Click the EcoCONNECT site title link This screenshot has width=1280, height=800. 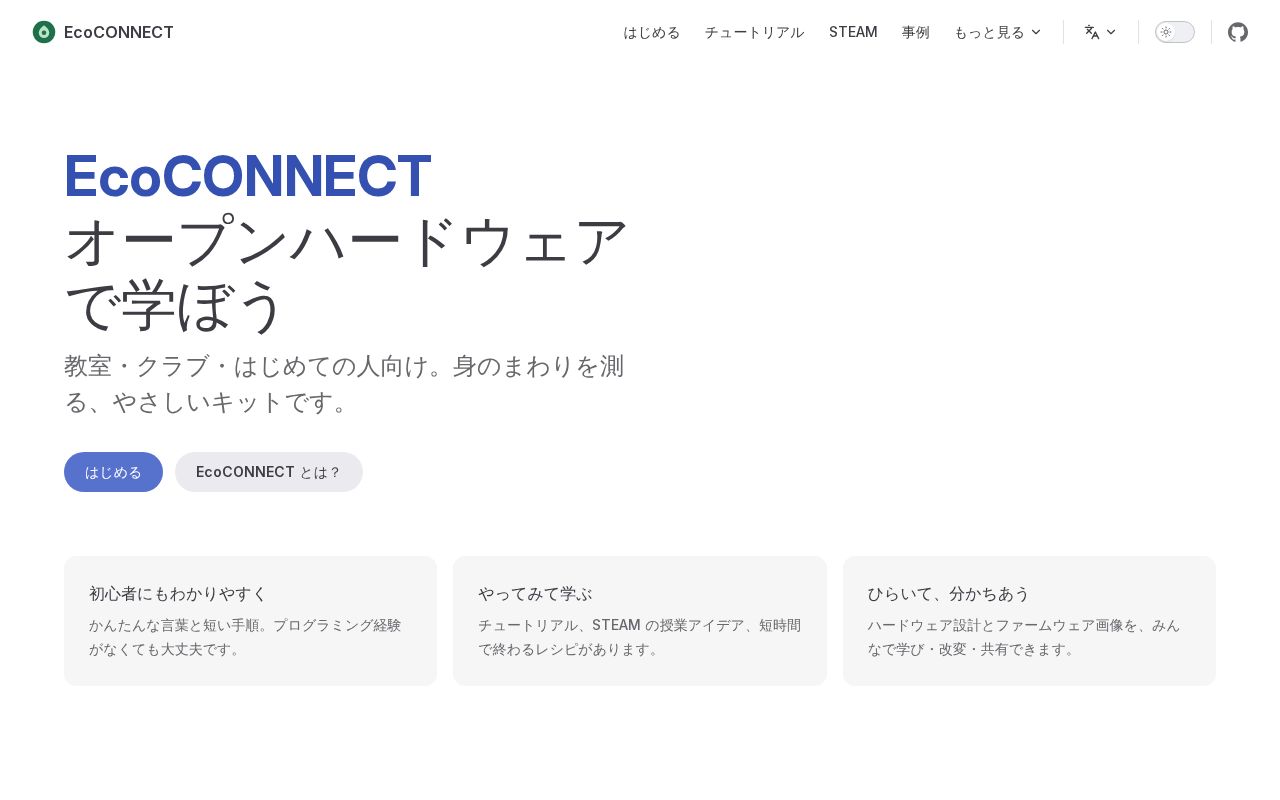pyautogui.click(x=119, y=32)
